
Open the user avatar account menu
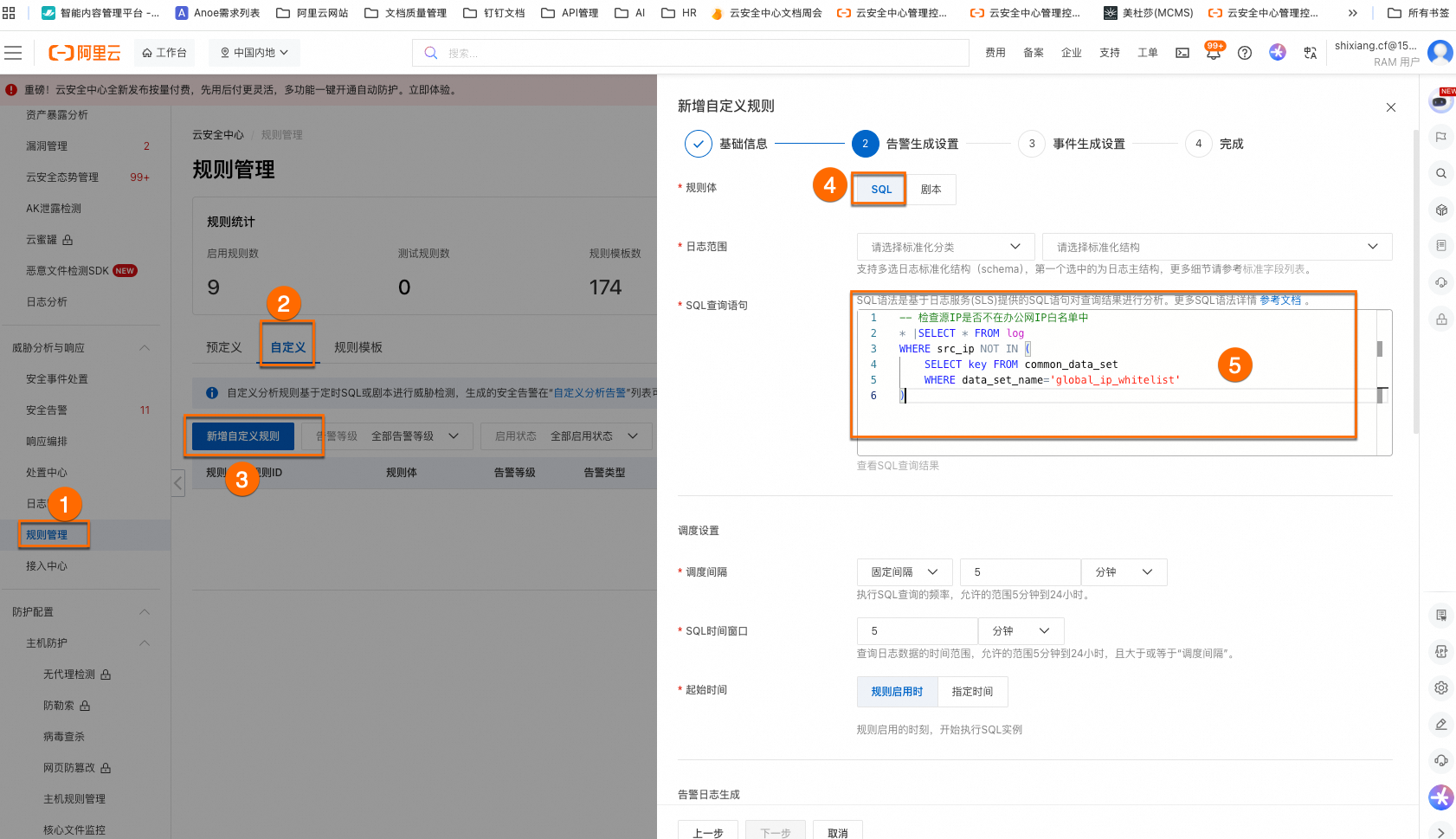tap(1440, 53)
